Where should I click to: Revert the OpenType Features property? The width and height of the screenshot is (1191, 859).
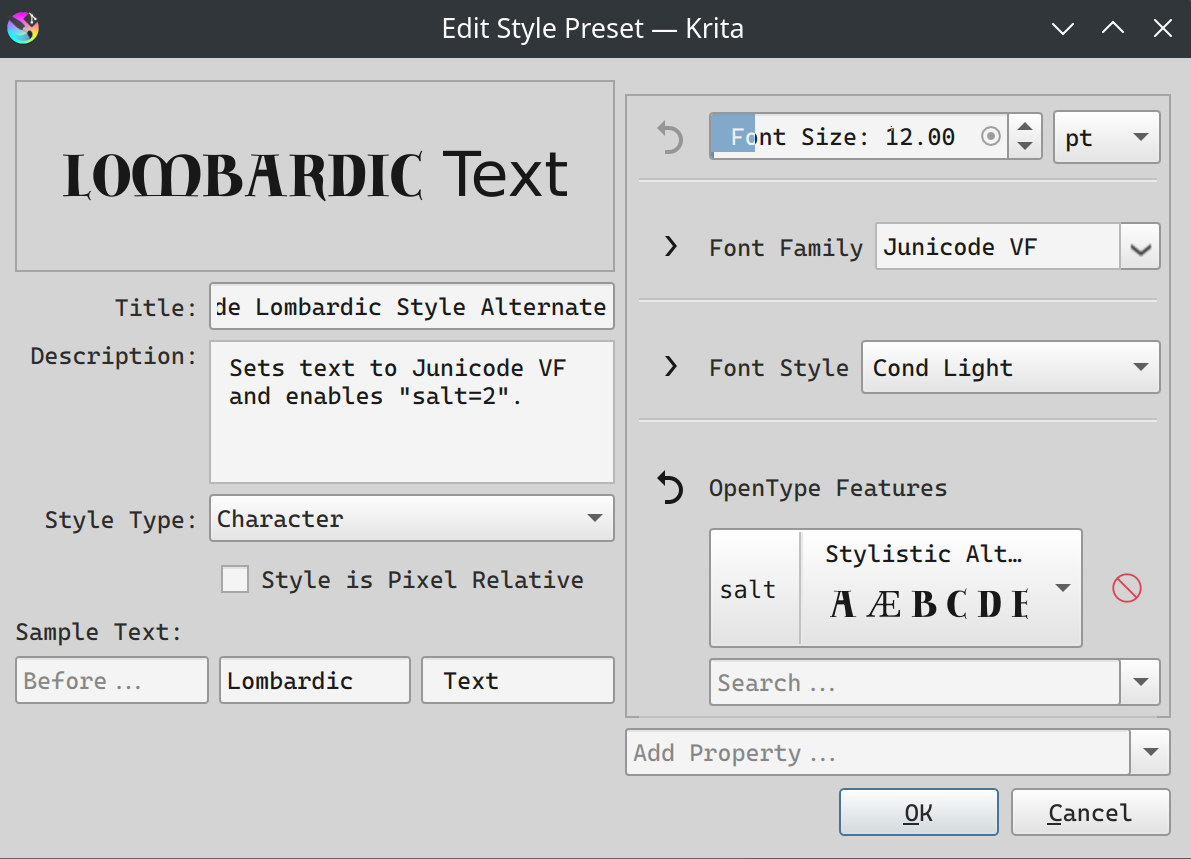pos(670,488)
